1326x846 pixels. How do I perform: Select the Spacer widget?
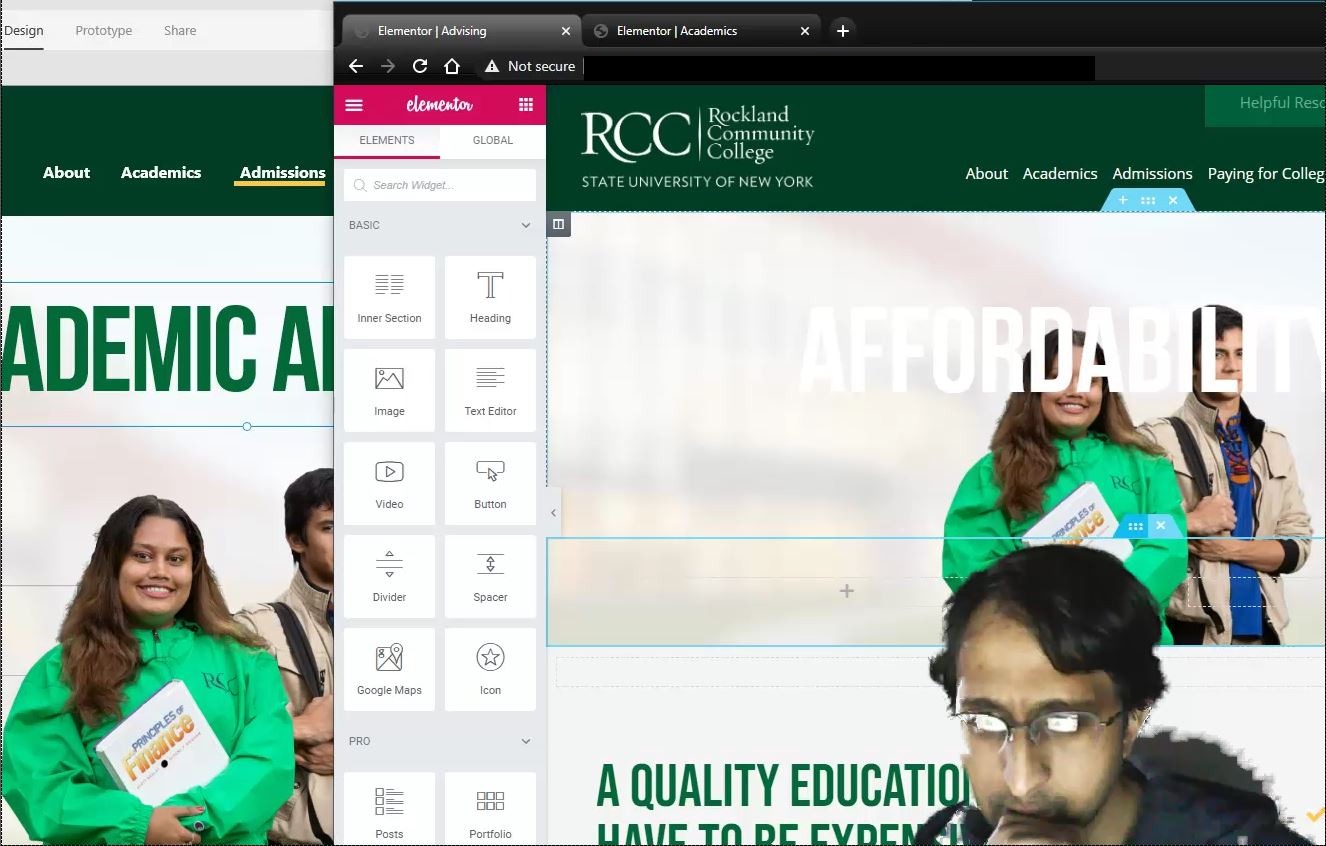click(x=490, y=576)
